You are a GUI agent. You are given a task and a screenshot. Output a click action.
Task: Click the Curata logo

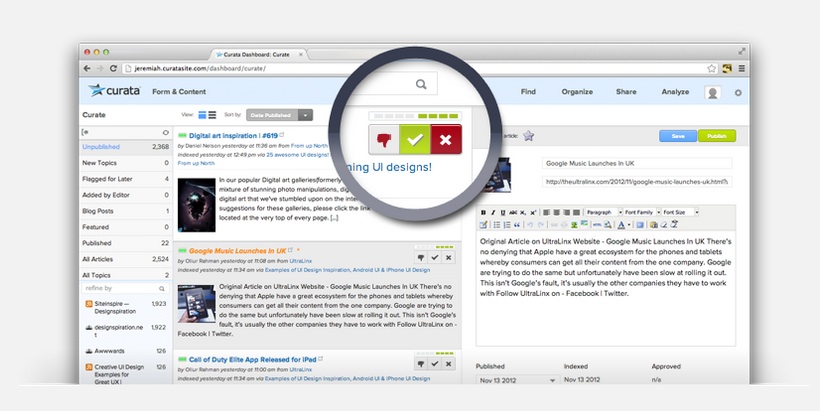(x=115, y=90)
